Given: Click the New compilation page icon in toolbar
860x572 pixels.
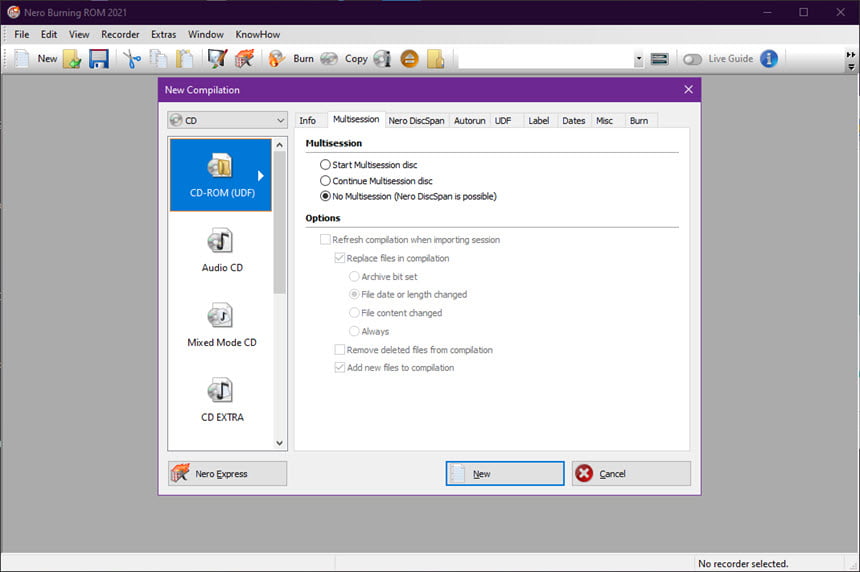Looking at the screenshot, I should point(21,59).
